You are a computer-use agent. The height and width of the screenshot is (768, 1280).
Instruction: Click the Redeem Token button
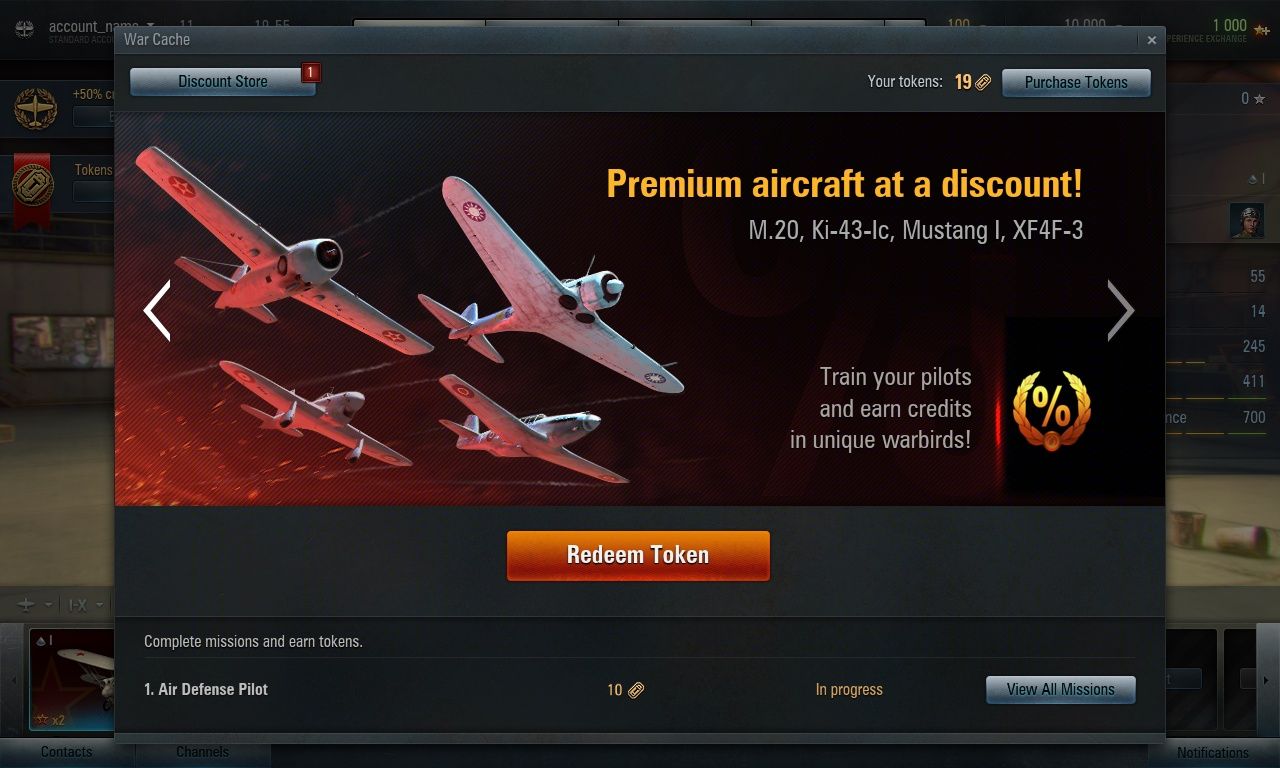coord(638,555)
